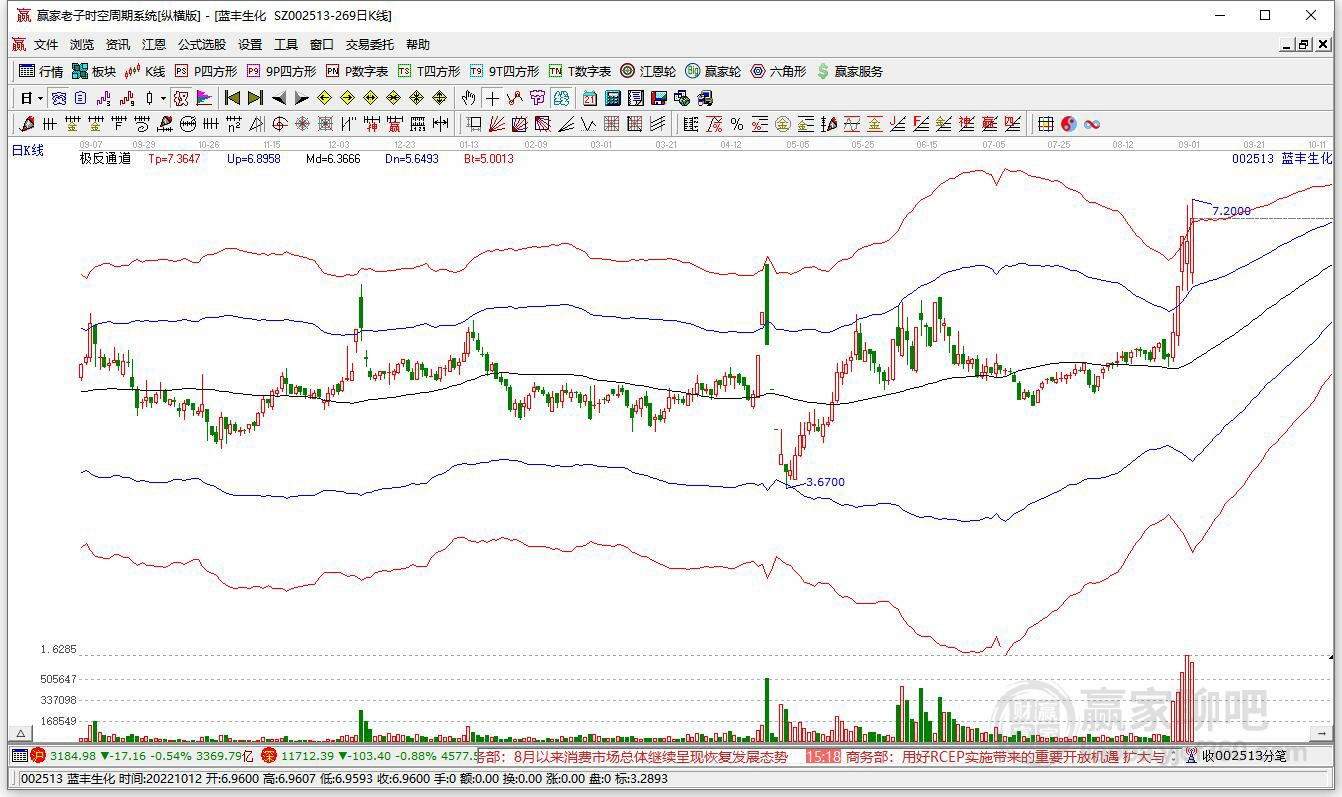Expand the candlestick style dropdown arrow
1342x797 pixels.
tap(164, 98)
